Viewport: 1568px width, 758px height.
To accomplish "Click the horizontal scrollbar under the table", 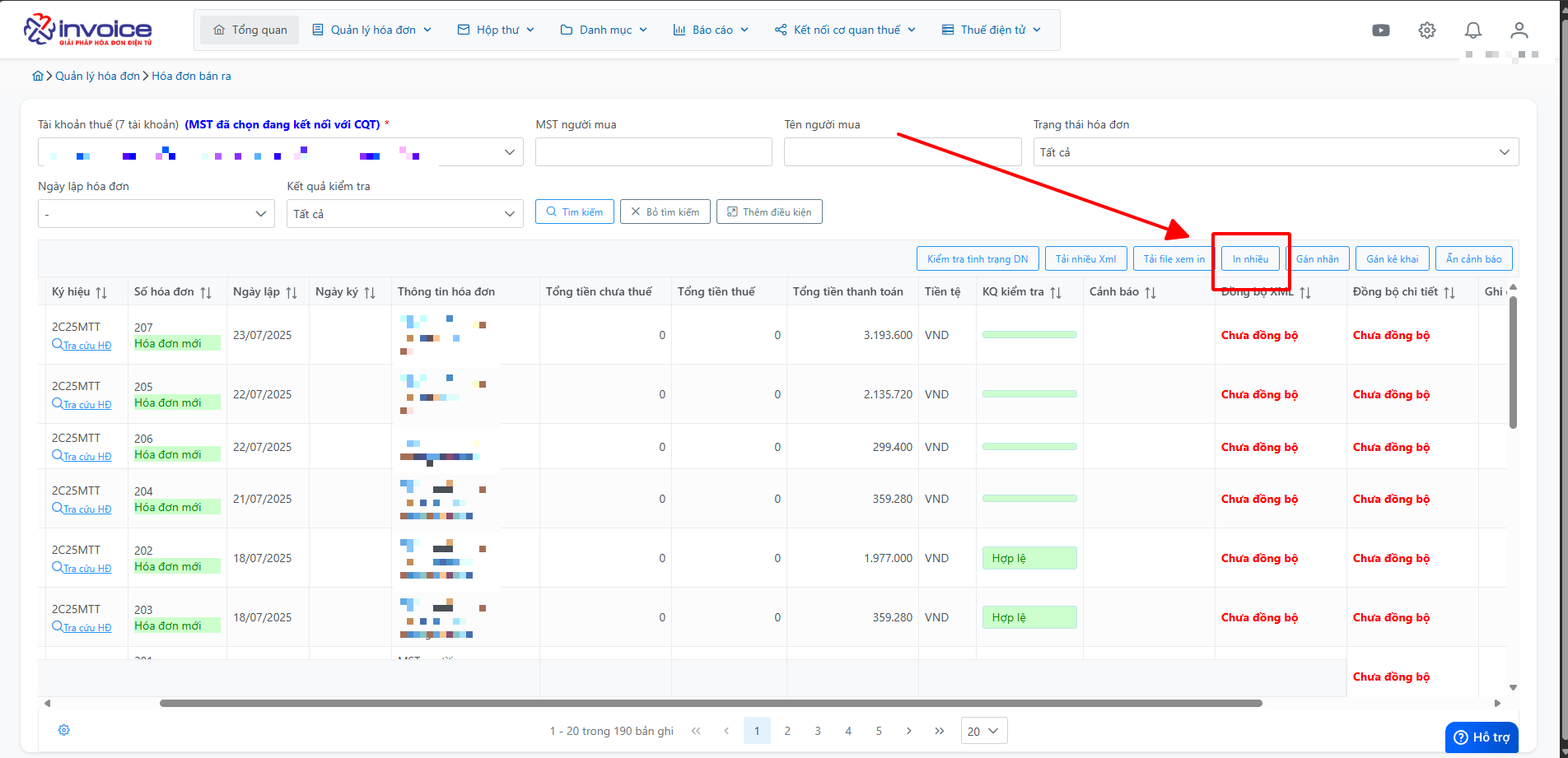I will click(x=711, y=704).
